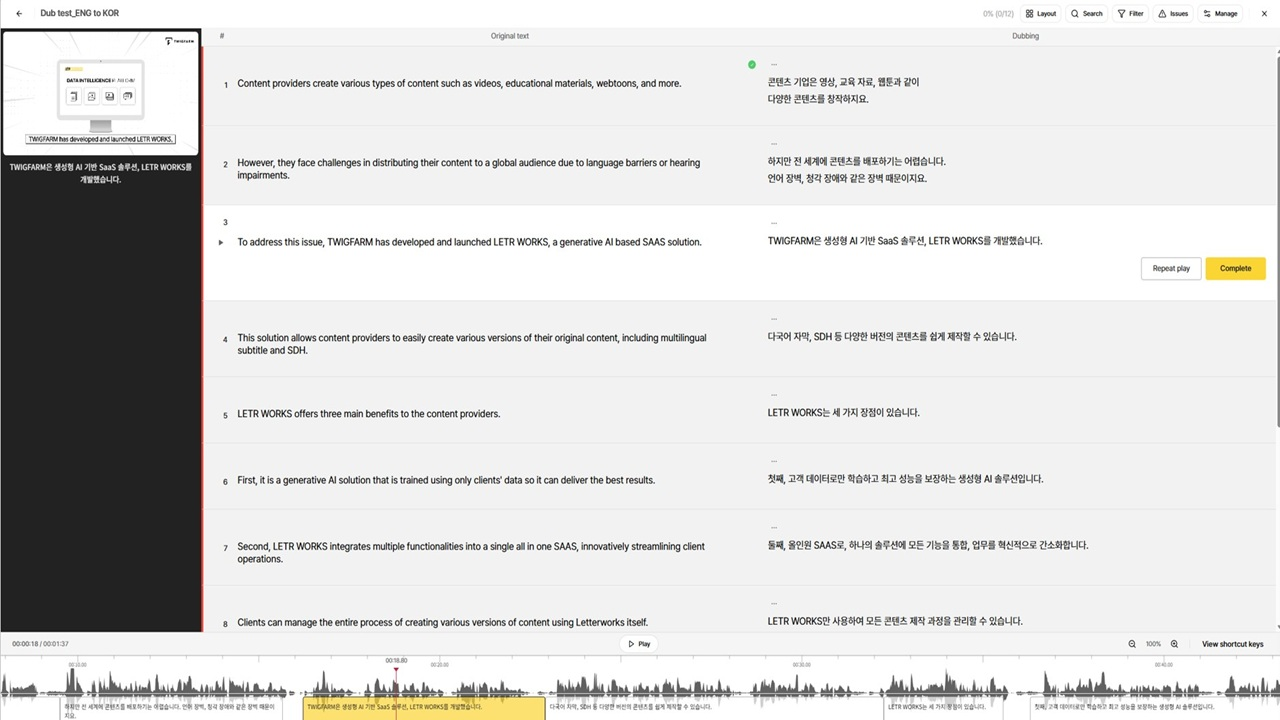The image size is (1280, 720).
Task: Click row number 4 in the list
Action: tap(225, 340)
